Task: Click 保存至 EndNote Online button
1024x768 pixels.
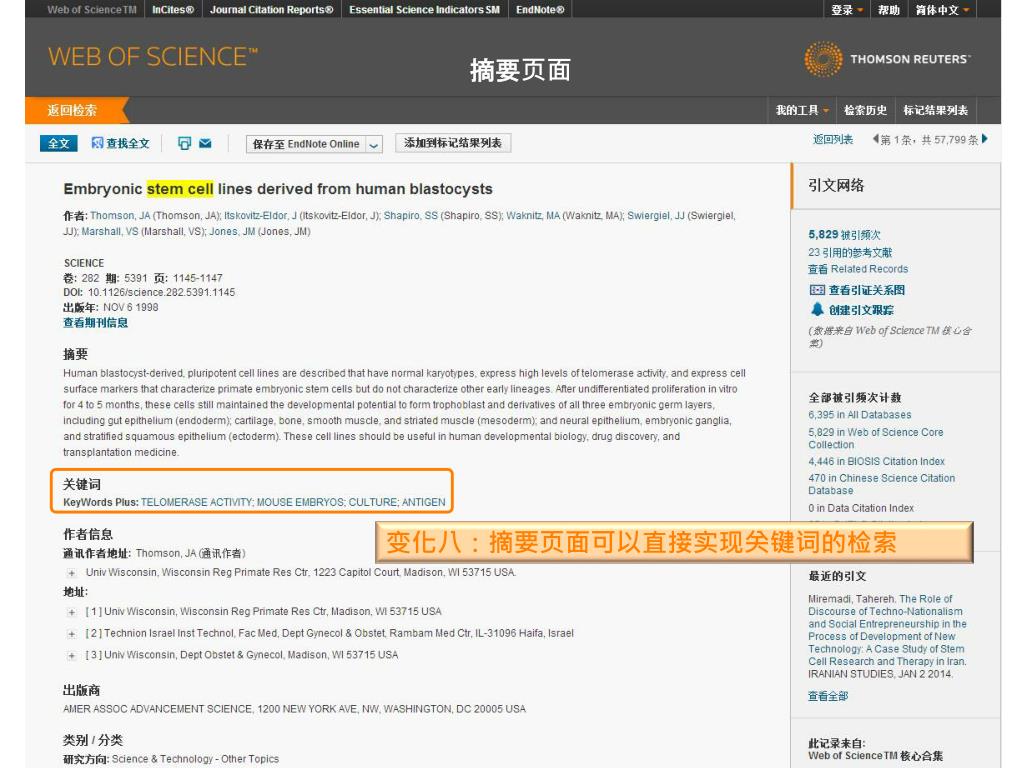Action: pyautogui.click(x=306, y=144)
